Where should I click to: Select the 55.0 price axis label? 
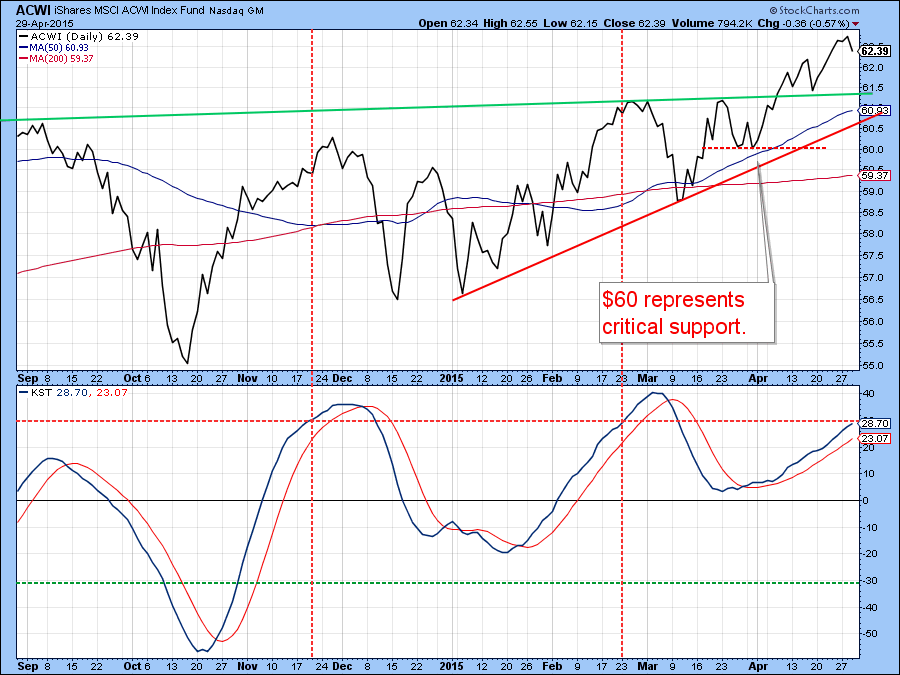click(872, 366)
